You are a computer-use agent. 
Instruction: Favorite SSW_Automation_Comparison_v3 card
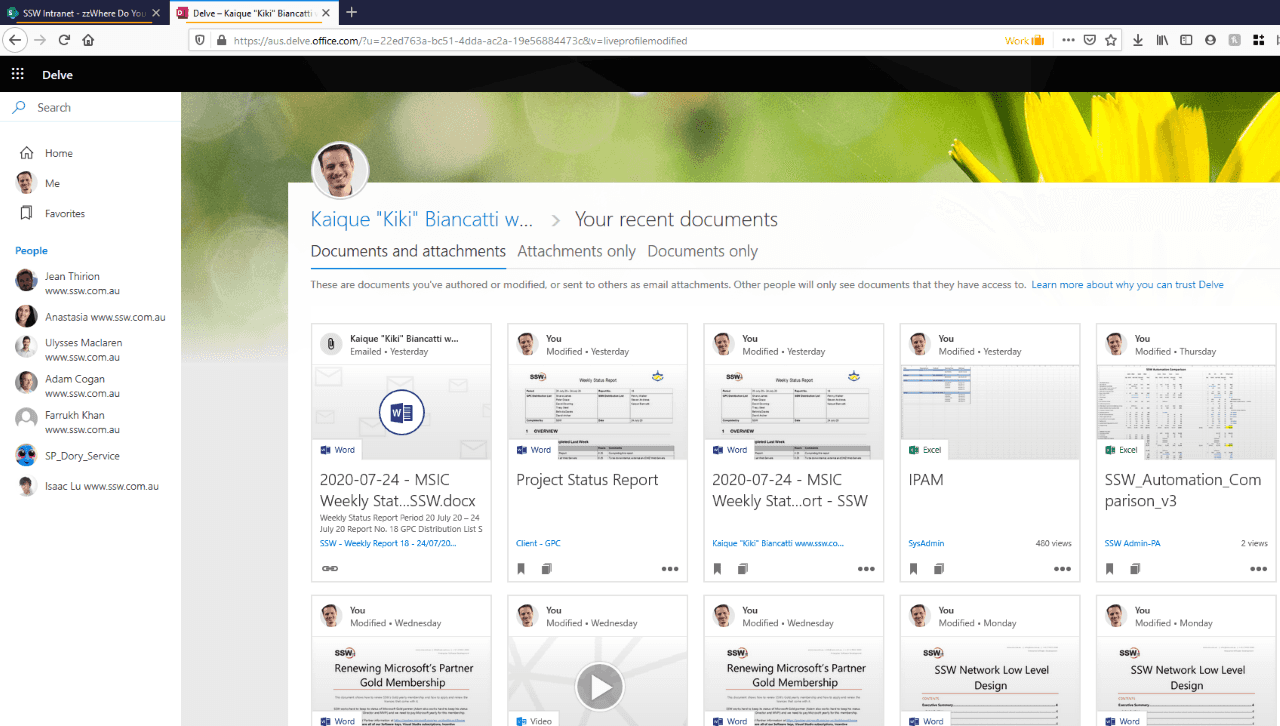pos(1109,569)
